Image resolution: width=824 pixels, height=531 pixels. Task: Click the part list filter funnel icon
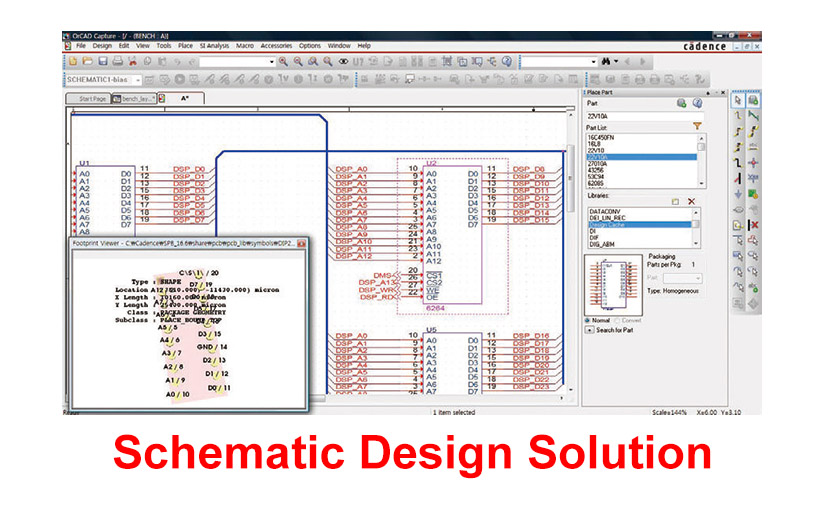[x=697, y=126]
